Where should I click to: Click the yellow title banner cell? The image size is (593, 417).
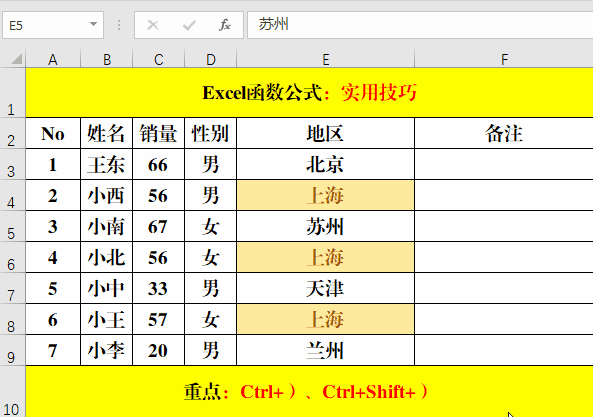(309, 93)
